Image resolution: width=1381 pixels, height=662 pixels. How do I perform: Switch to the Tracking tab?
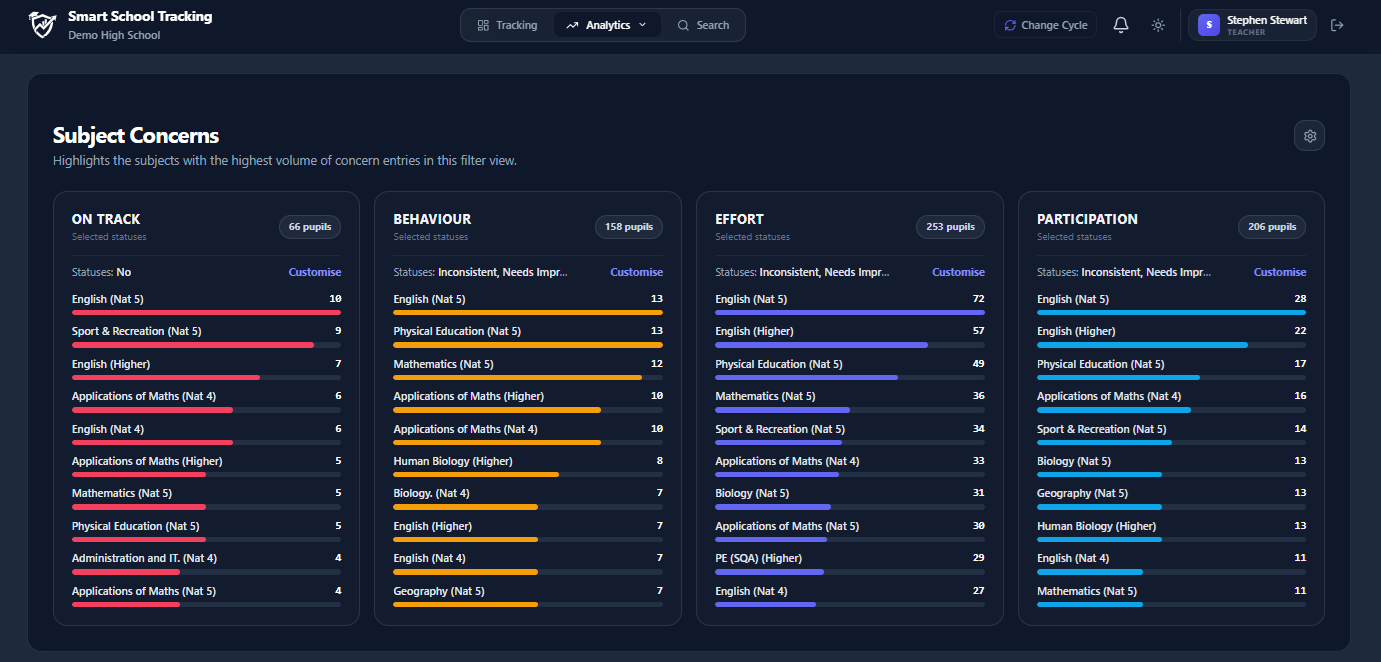coord(507,25)
